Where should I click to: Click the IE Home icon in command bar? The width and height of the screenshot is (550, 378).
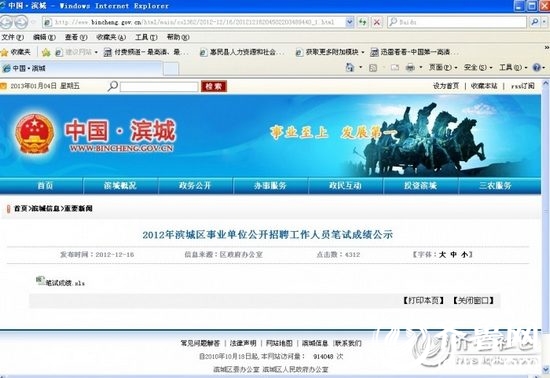click(350, 67)
